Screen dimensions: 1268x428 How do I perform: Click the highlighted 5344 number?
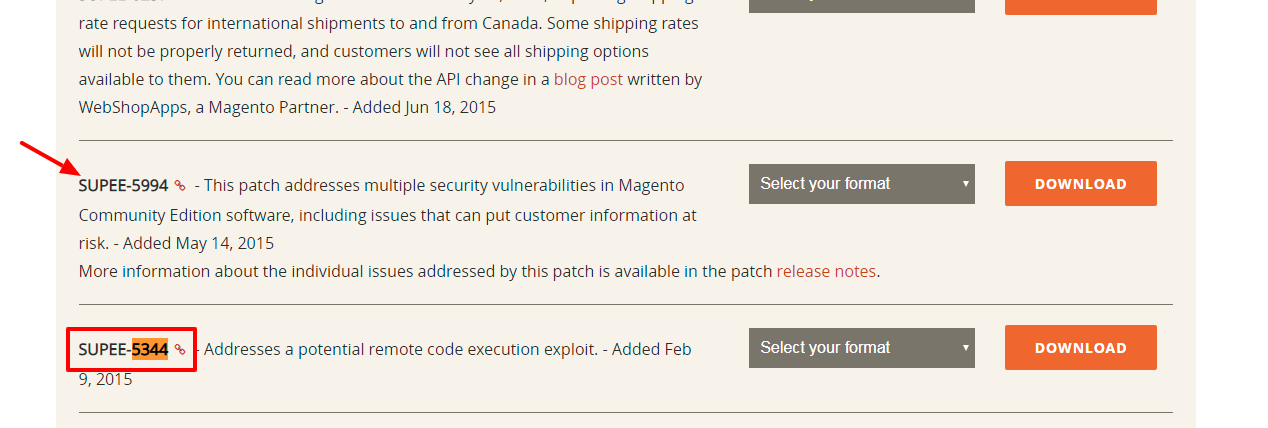[150, 349]
